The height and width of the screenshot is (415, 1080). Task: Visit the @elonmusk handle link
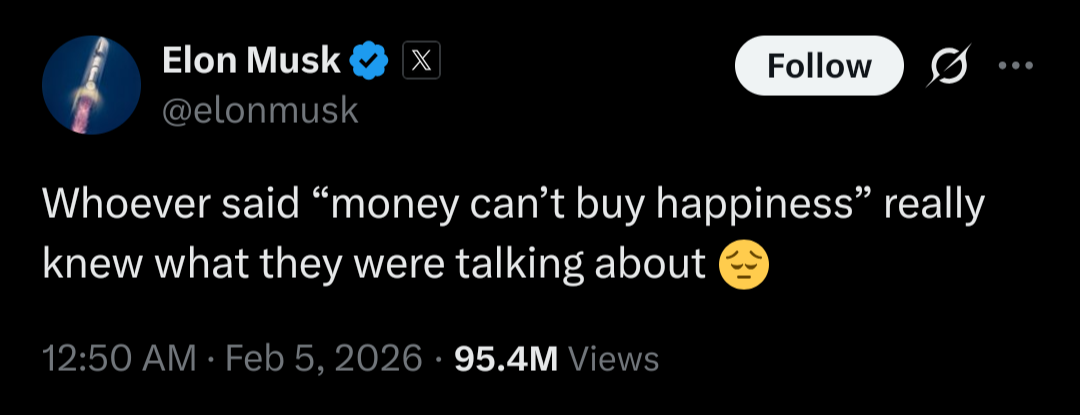260,109
